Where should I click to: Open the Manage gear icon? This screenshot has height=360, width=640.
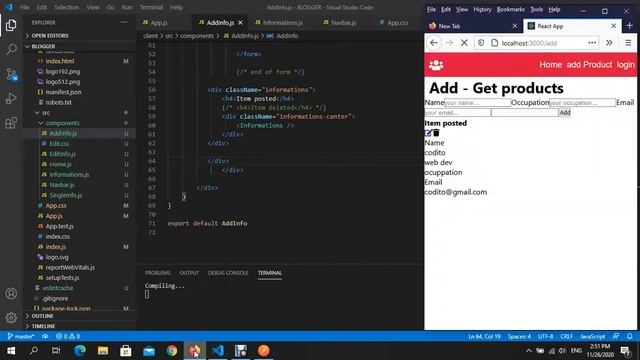point(11,317)
